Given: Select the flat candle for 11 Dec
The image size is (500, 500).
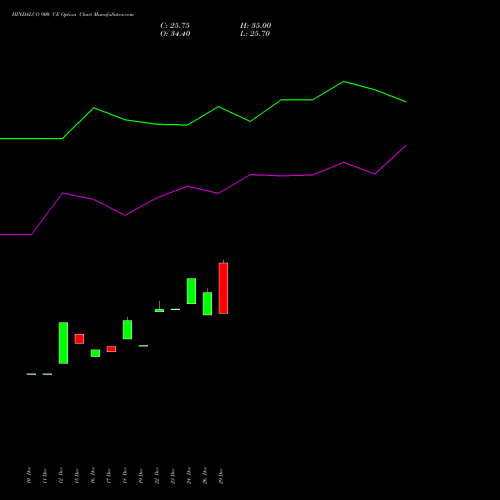Looking at the screenshot, I should (47, 374).
